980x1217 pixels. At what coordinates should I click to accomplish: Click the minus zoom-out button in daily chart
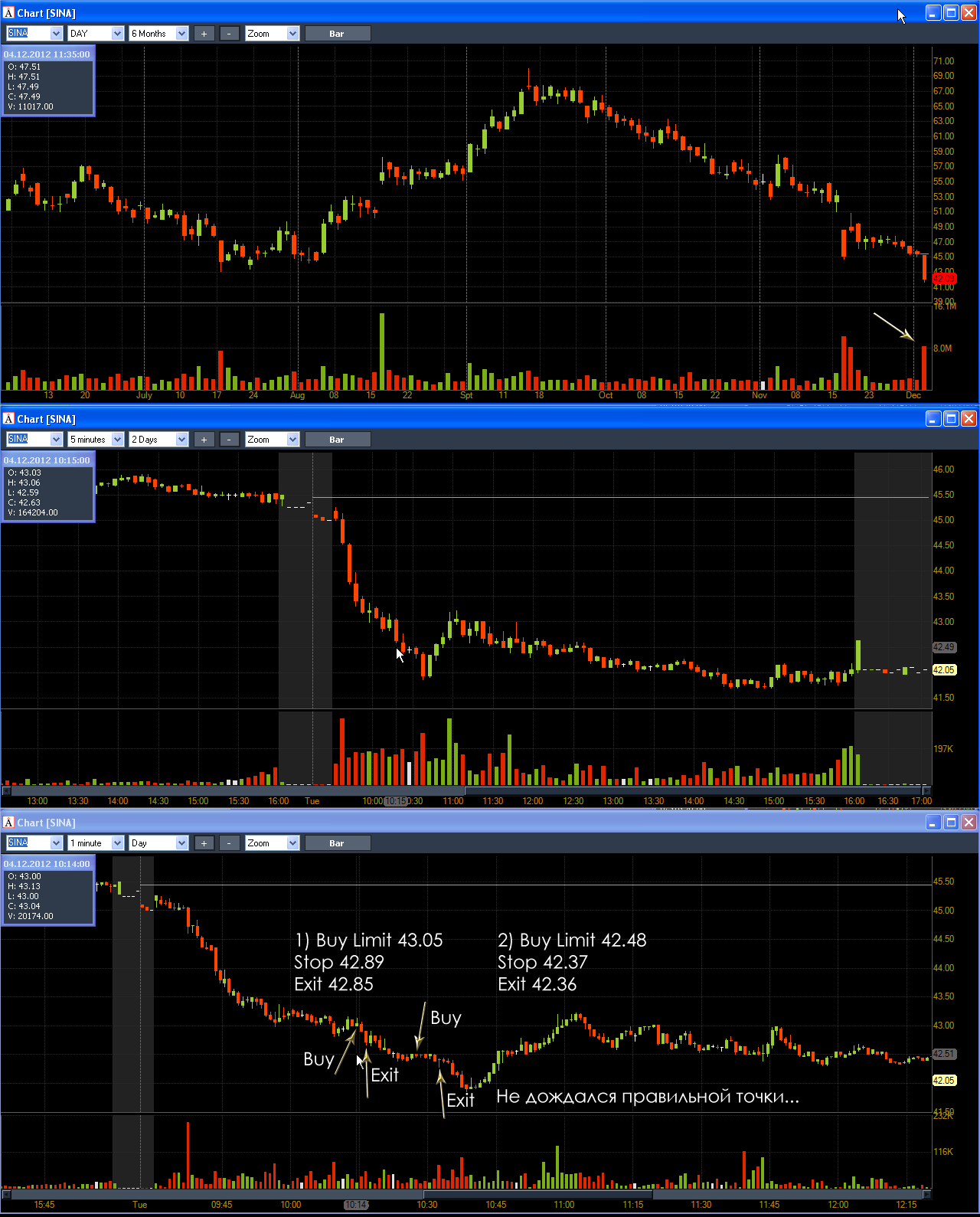pyautogui.click(x=229, y=34)
